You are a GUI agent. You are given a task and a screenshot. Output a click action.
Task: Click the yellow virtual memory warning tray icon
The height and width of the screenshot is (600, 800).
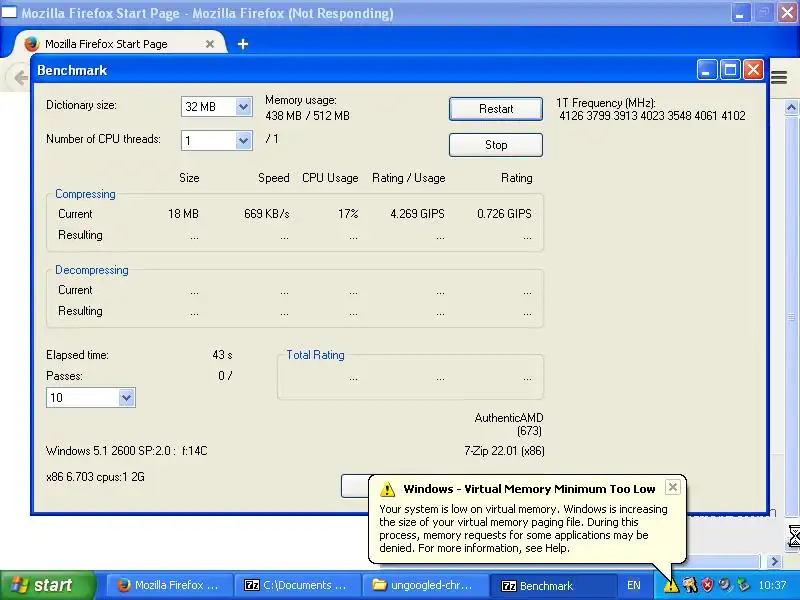[x=671, y=585]
